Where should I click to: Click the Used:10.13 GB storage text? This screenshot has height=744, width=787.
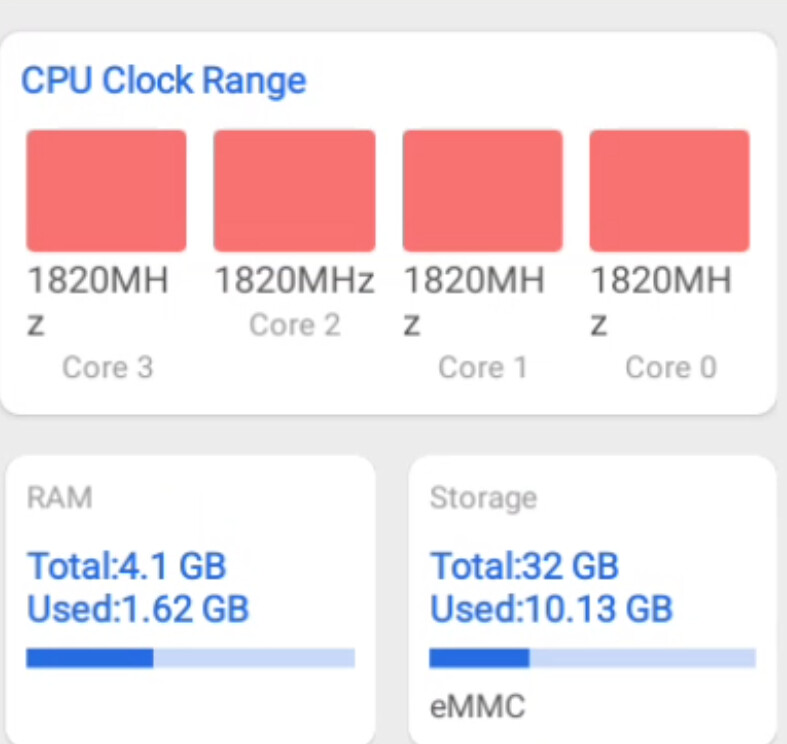click(551, 607)
